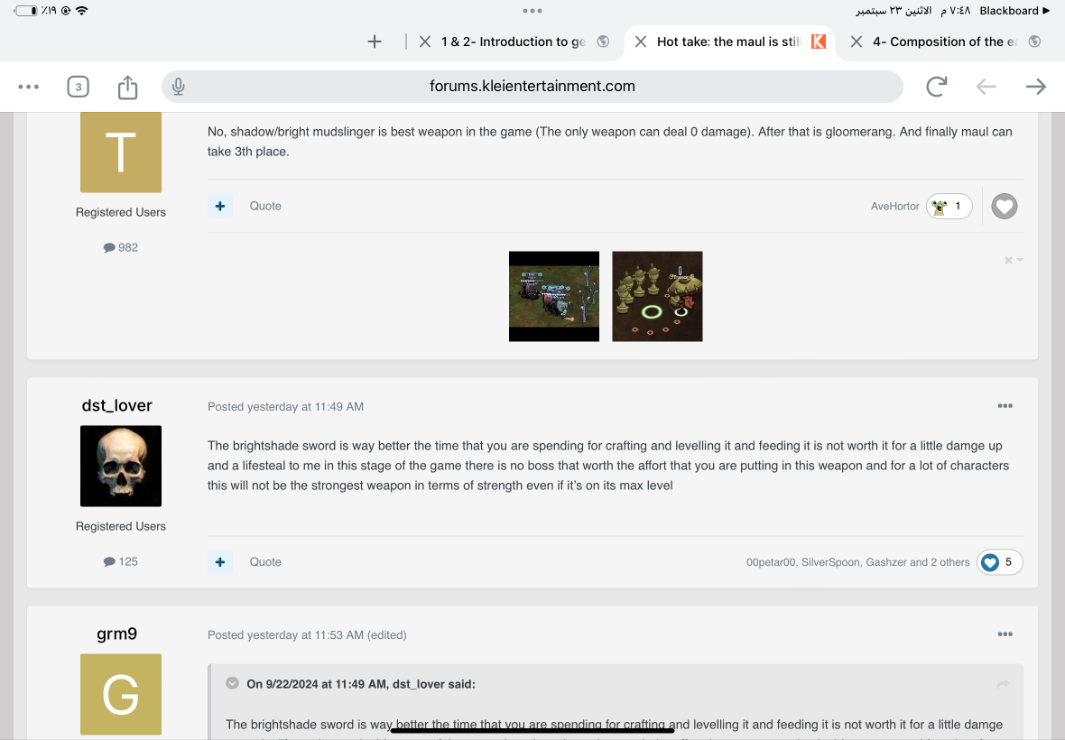Click Quote under dst_lover's post

click(x=266, y=562)
